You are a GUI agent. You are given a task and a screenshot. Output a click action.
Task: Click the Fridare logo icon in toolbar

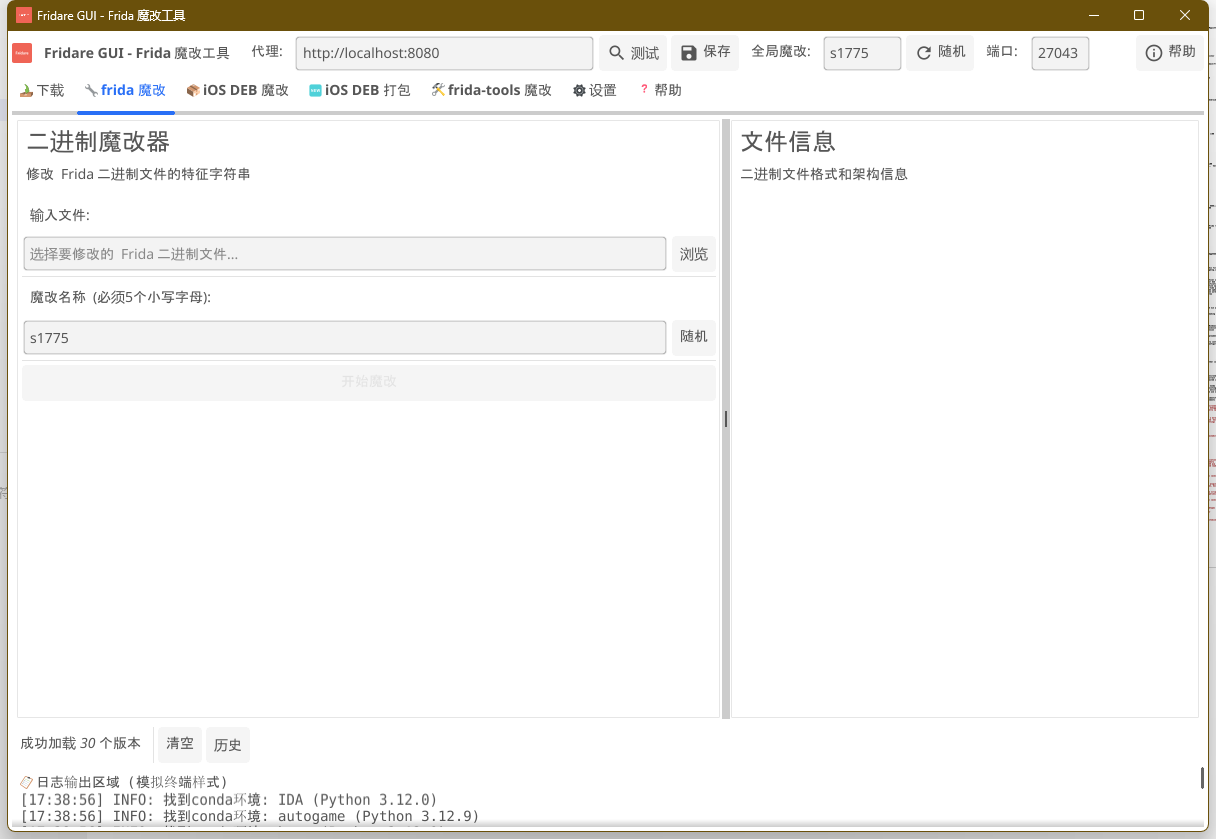click(x=22, y=53)
